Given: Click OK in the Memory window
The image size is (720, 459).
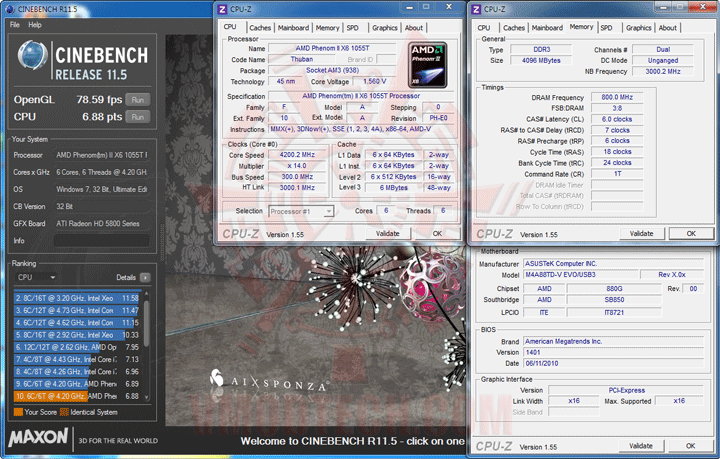Looking at the screenshot, I should pyautogui.click(x=691, y=234).
